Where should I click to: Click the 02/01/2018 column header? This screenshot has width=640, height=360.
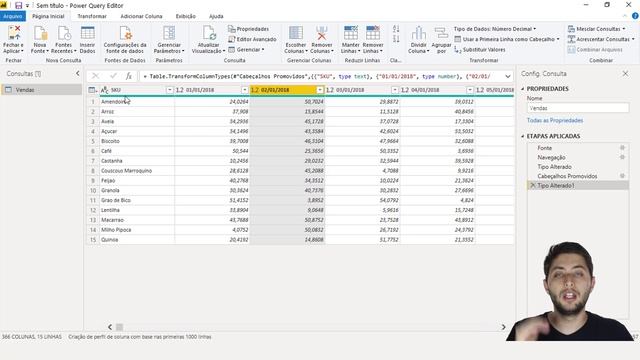[287, 90]
